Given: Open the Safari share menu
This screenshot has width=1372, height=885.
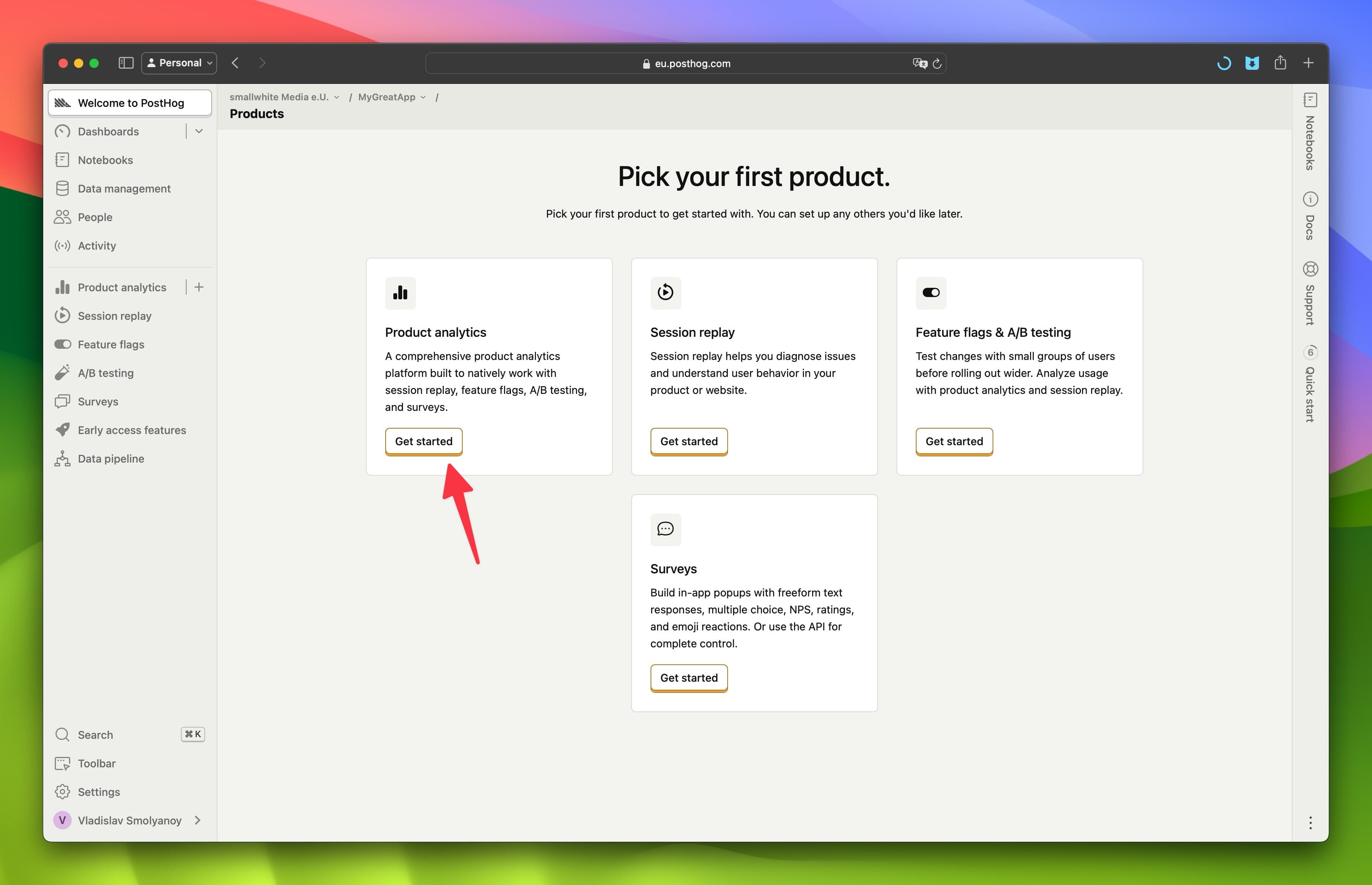Looking at the screenshot, I should pyautogui.click(x=1280, y=62).
